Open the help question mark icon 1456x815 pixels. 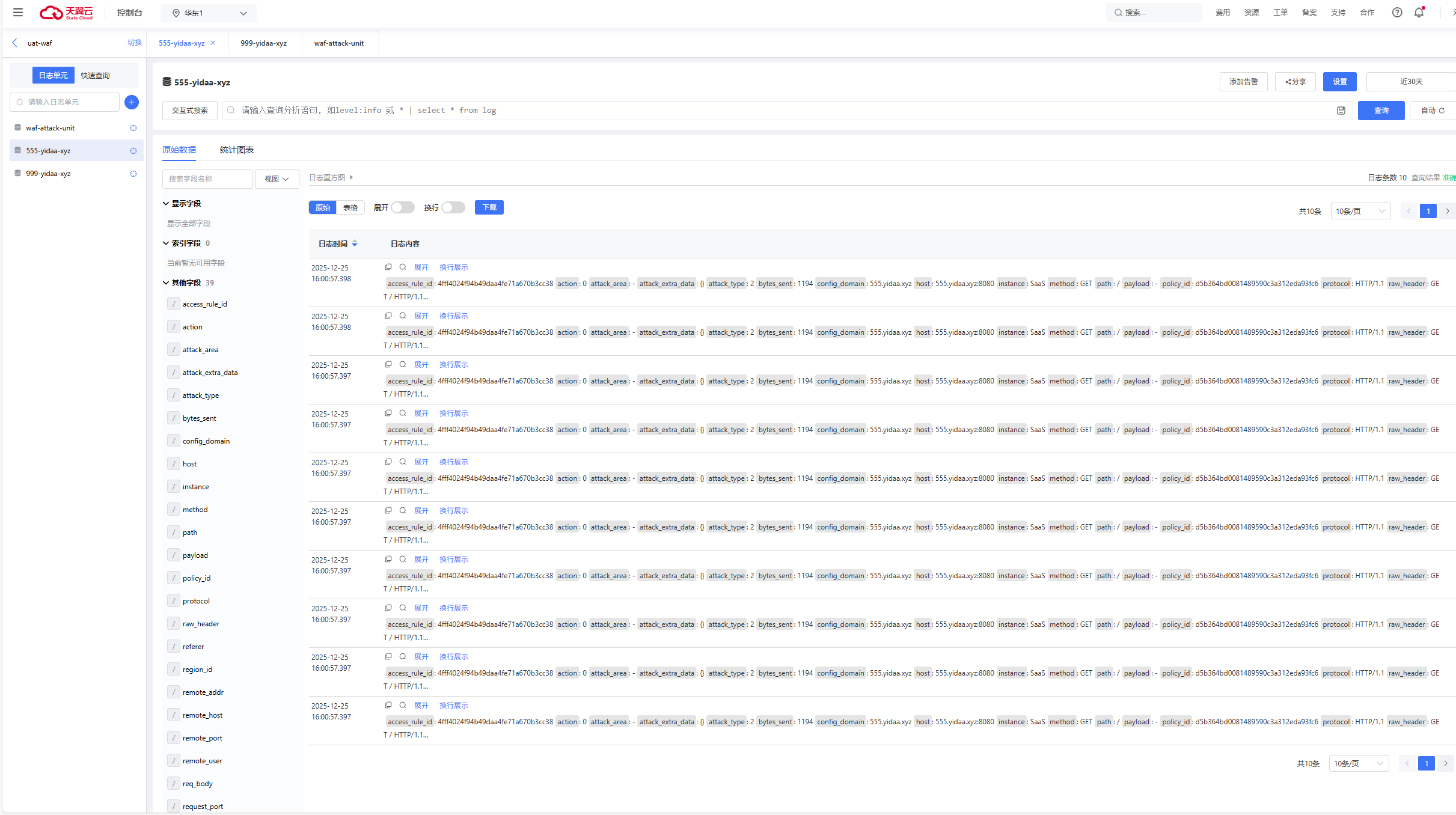point(1397,12)
